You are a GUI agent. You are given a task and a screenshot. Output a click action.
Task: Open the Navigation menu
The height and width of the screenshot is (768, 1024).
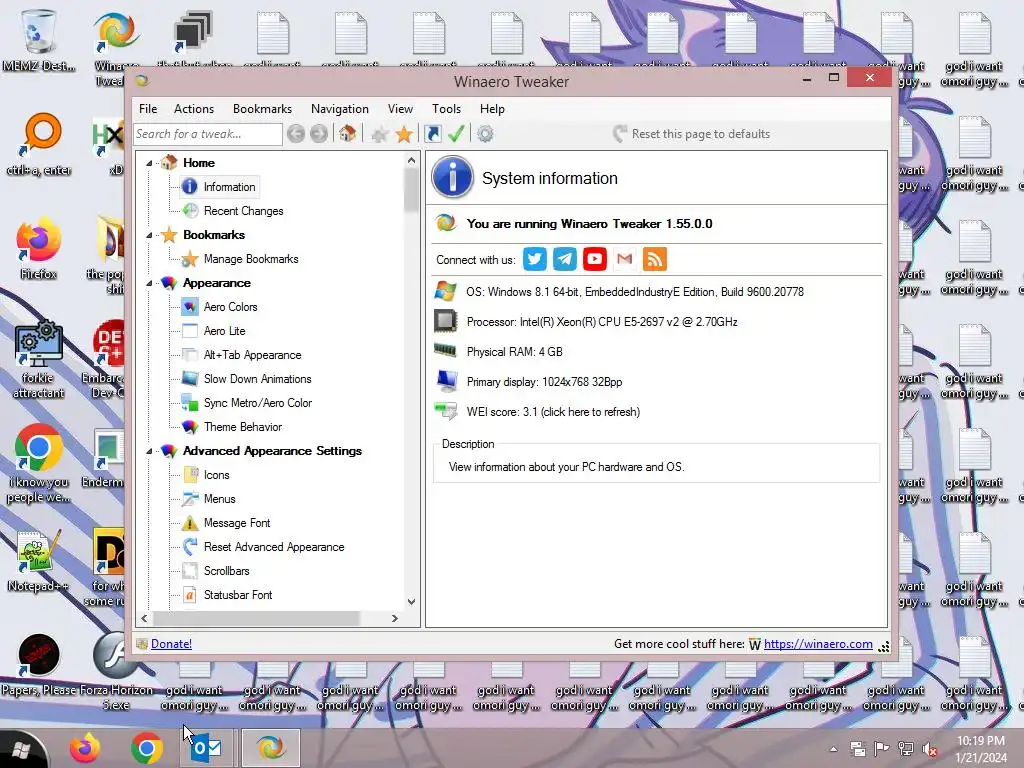(340, 109)
